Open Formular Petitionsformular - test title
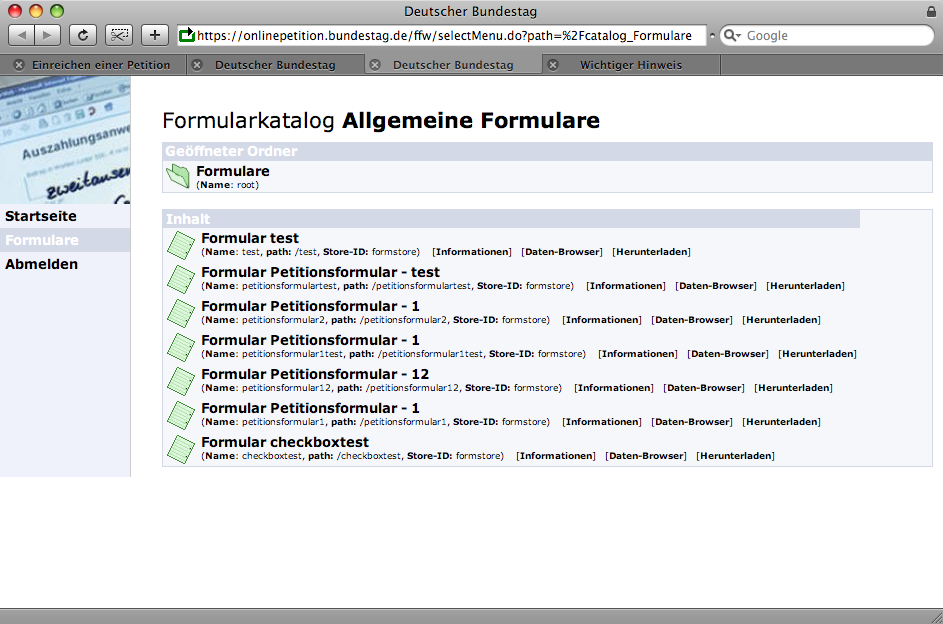 pyautogui.click(x=321, y=272)
